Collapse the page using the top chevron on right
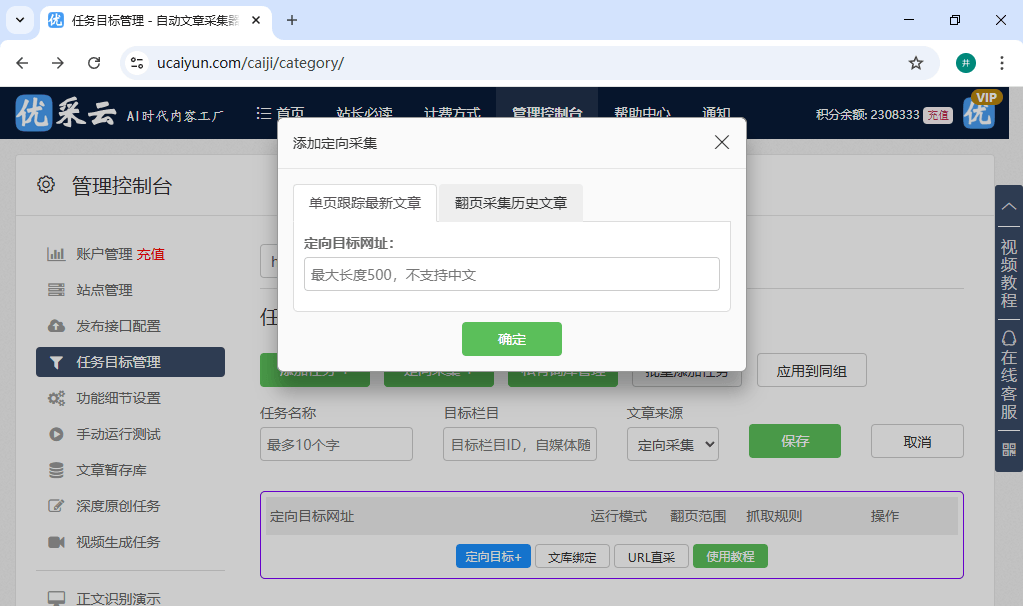The height and width of the screenshot is (606, 1023). 1008,206
